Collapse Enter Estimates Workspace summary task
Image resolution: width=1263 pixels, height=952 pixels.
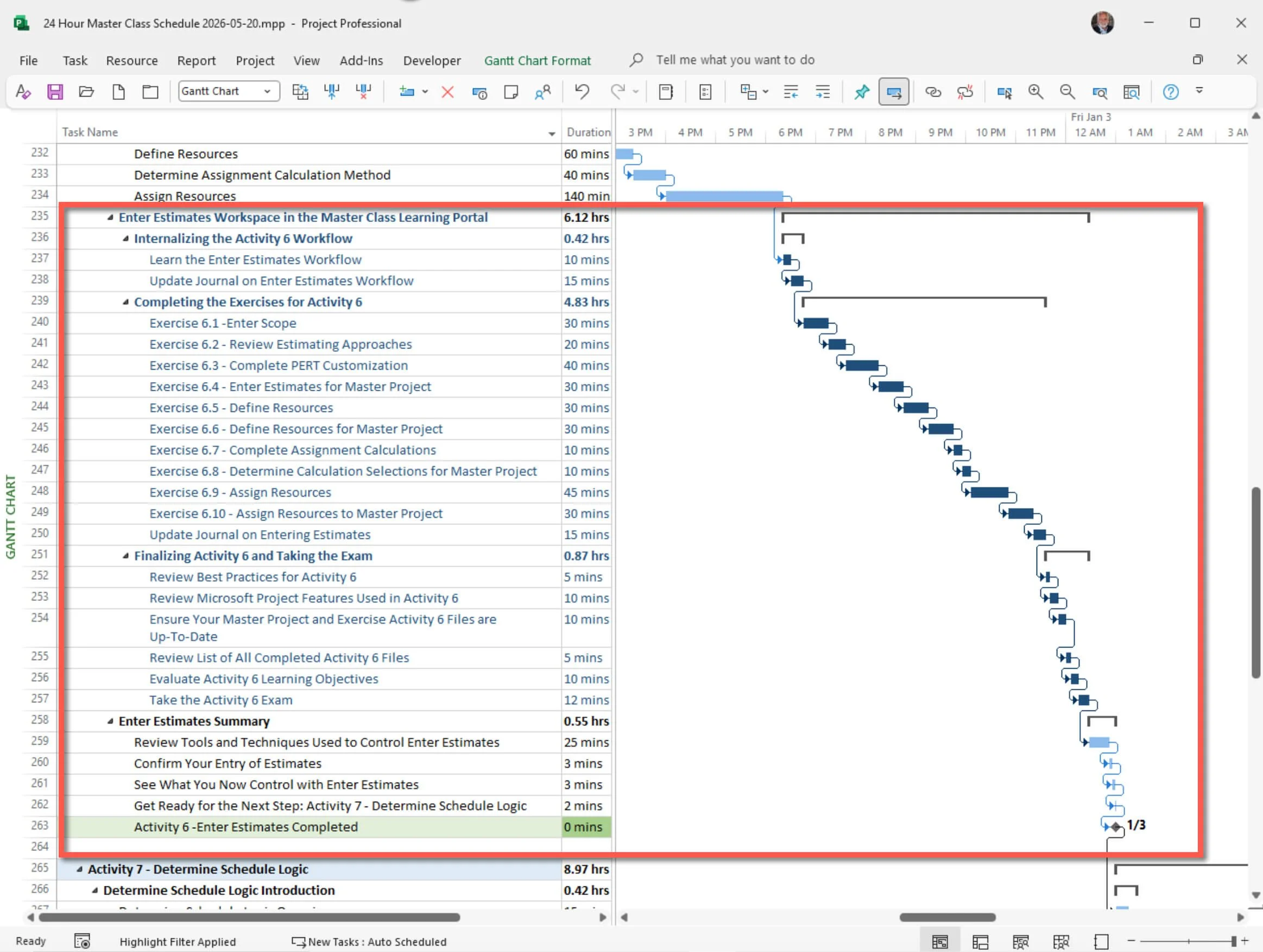[x=110, y=218]
